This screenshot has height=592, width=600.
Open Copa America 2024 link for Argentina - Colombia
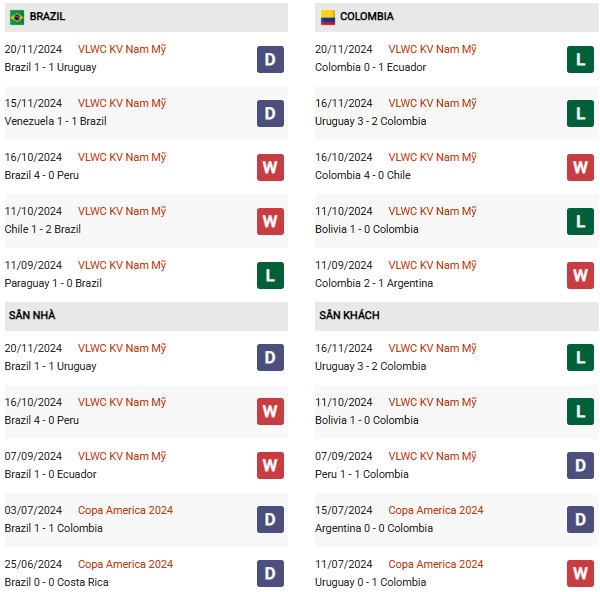[x=435, y=511]
